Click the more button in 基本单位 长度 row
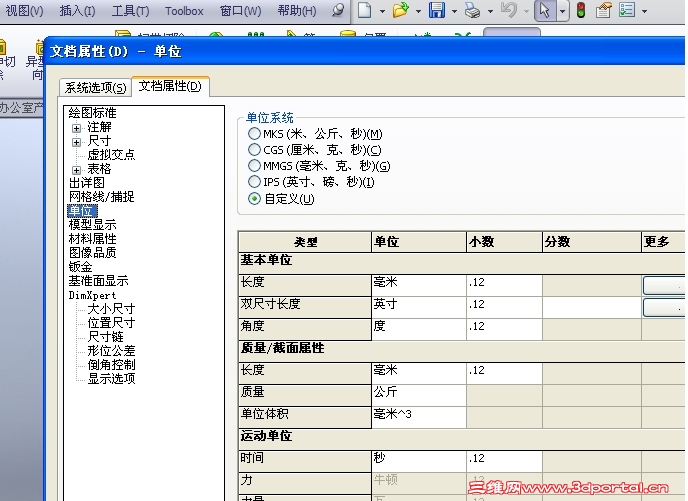The width and height of the screenshot is (688, 501). pos(664,285)
